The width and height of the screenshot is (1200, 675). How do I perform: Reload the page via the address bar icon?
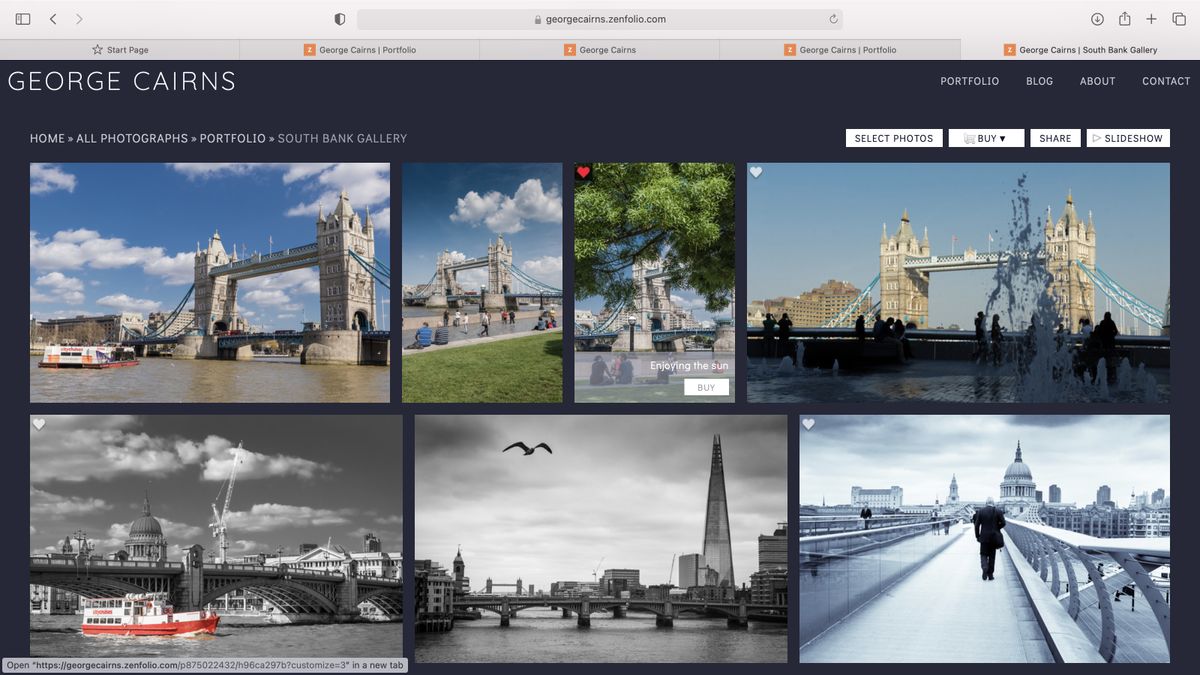coord(831,18)
